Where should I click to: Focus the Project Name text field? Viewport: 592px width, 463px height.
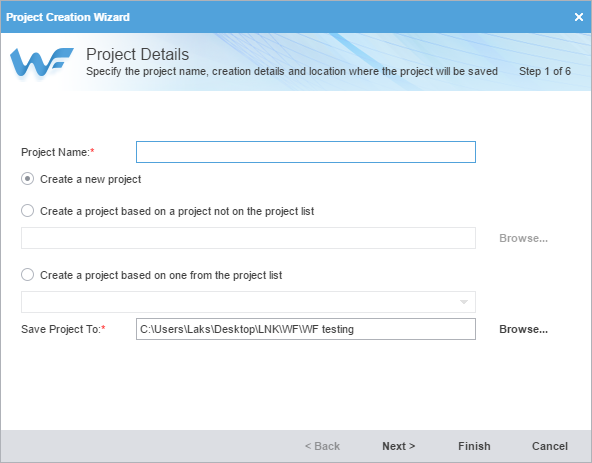click(305, 152)
